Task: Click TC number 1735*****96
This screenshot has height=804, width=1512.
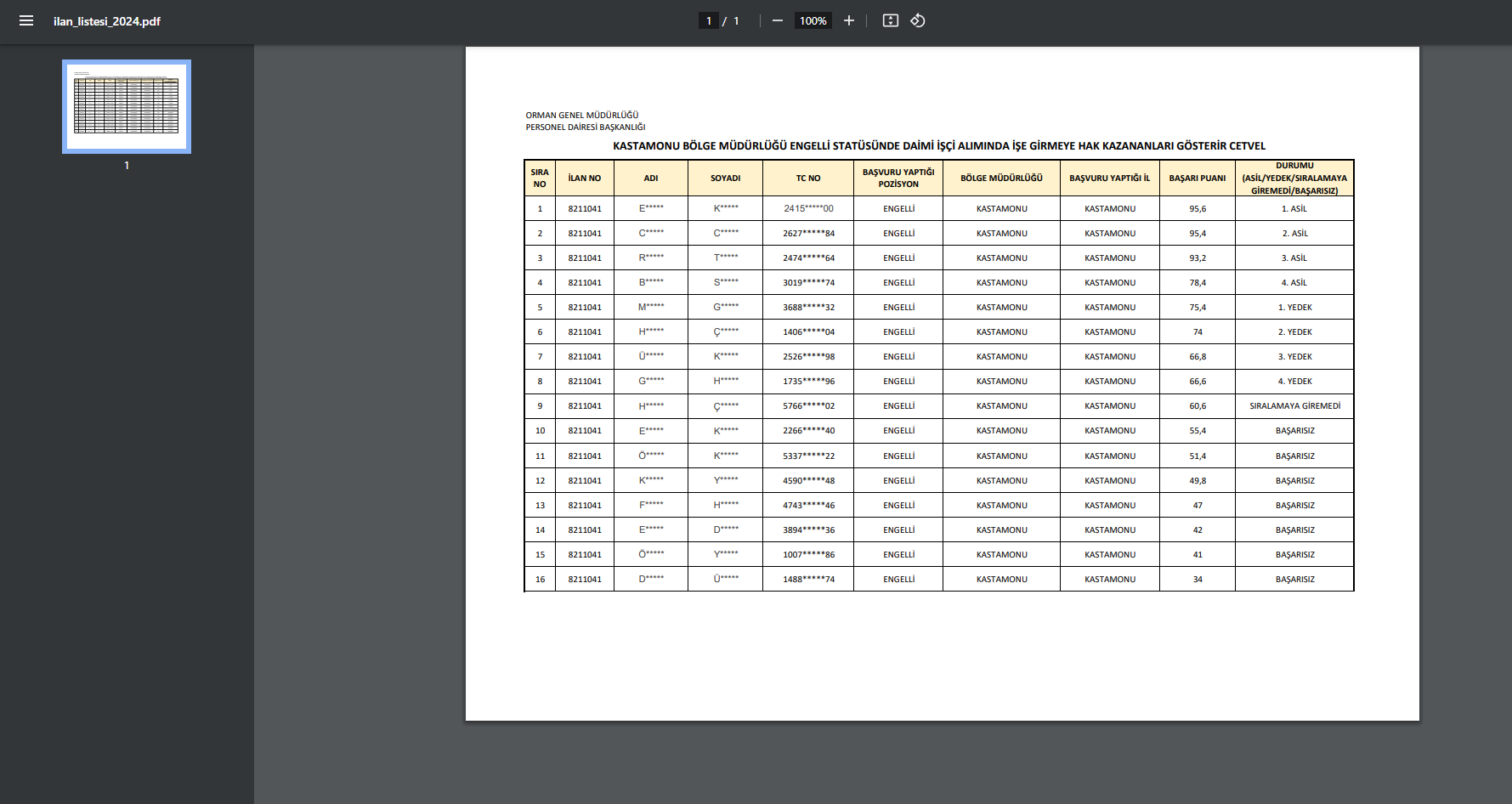Action: pyautogui.click(x=808, y=381)
